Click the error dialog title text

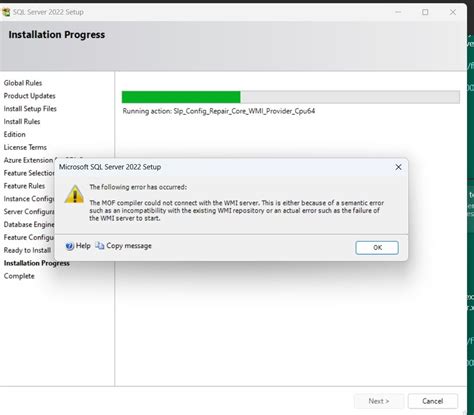[110, 167]
